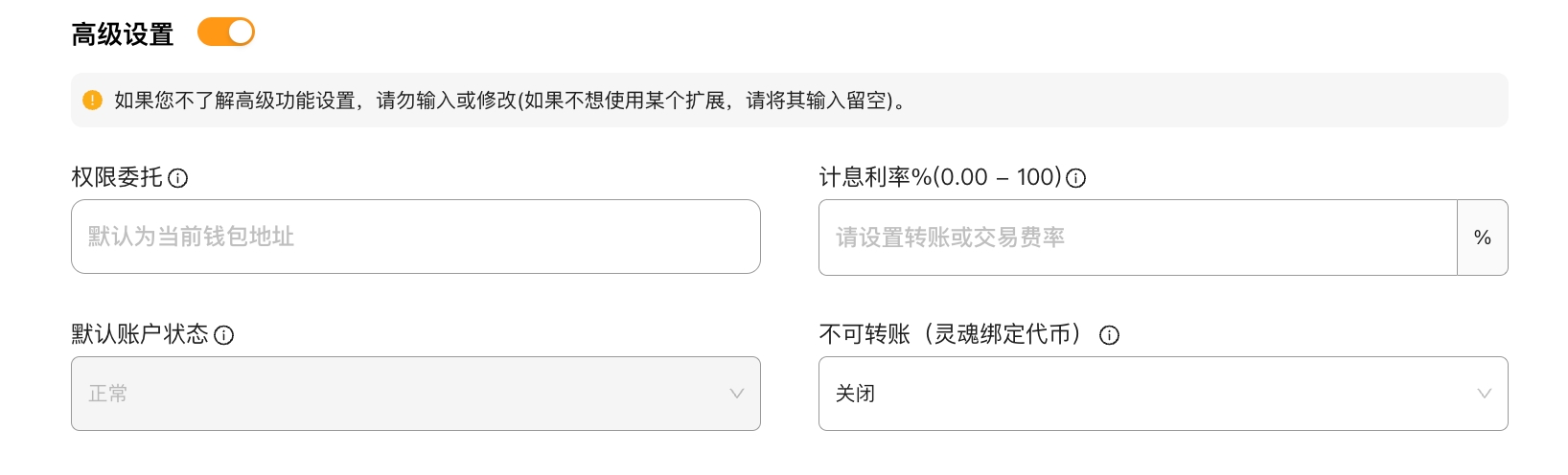Click the orange warning icon in the notice
1568x475 pixels.
pyautogui.click(x=92, y=101)
